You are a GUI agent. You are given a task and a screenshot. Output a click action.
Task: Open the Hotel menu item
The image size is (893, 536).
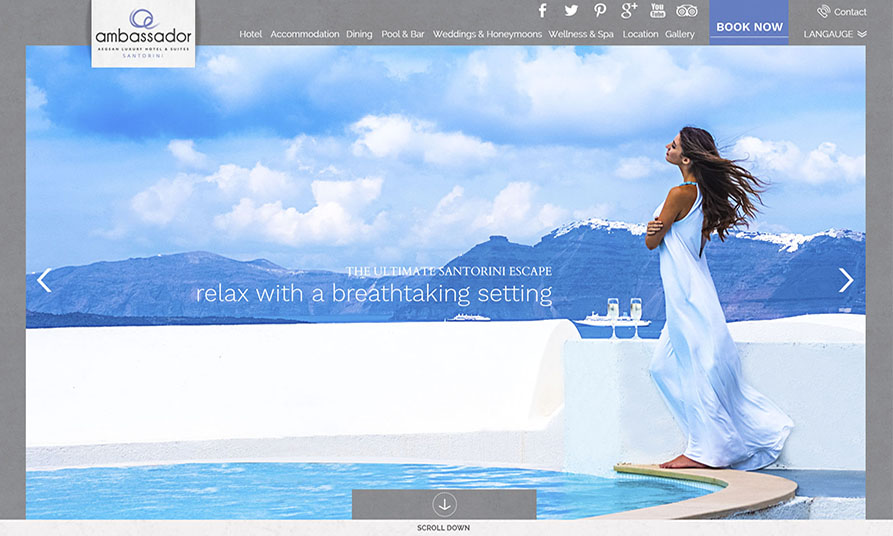250,34
